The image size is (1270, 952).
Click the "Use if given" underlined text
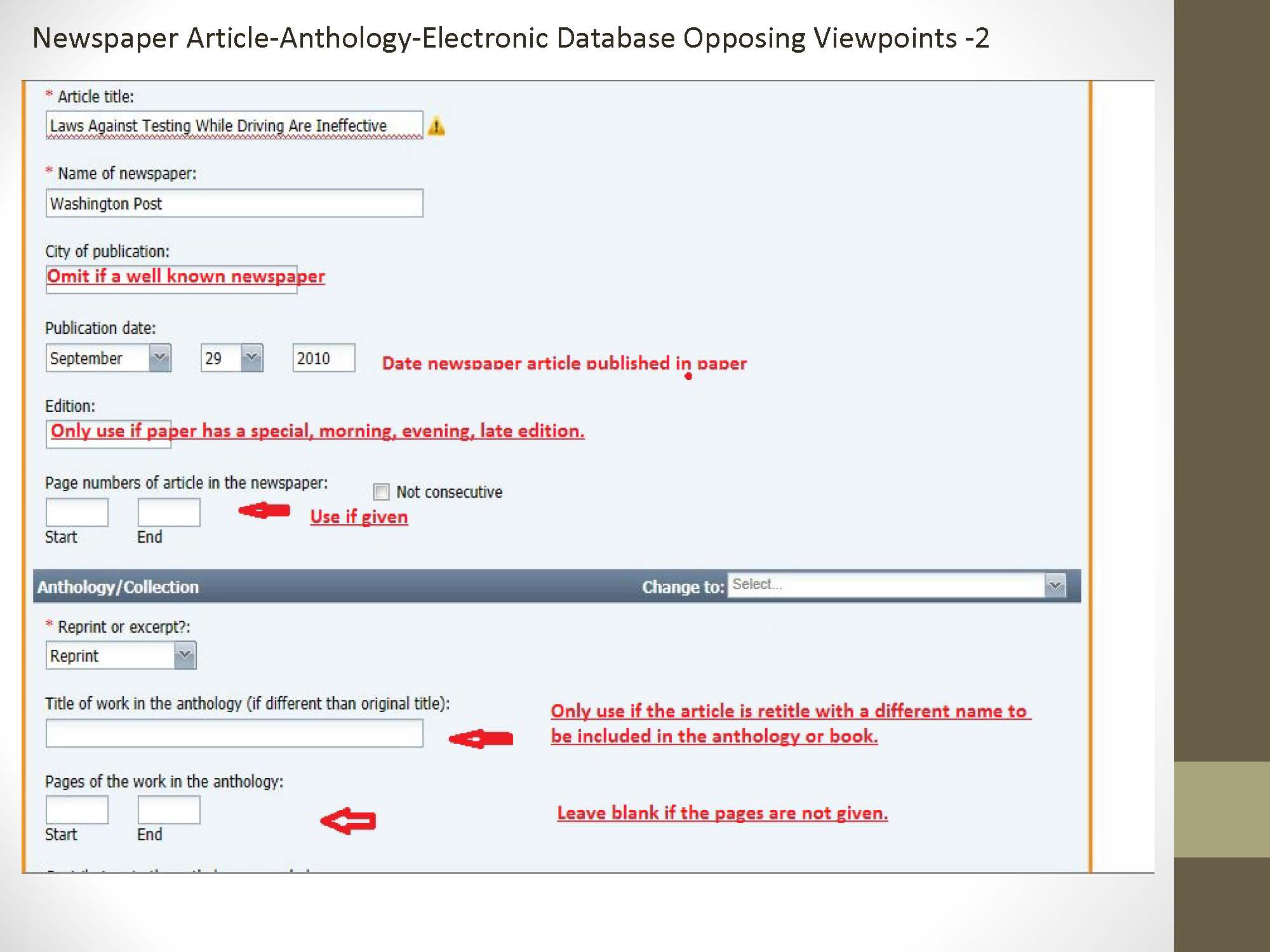click(358, 516)
